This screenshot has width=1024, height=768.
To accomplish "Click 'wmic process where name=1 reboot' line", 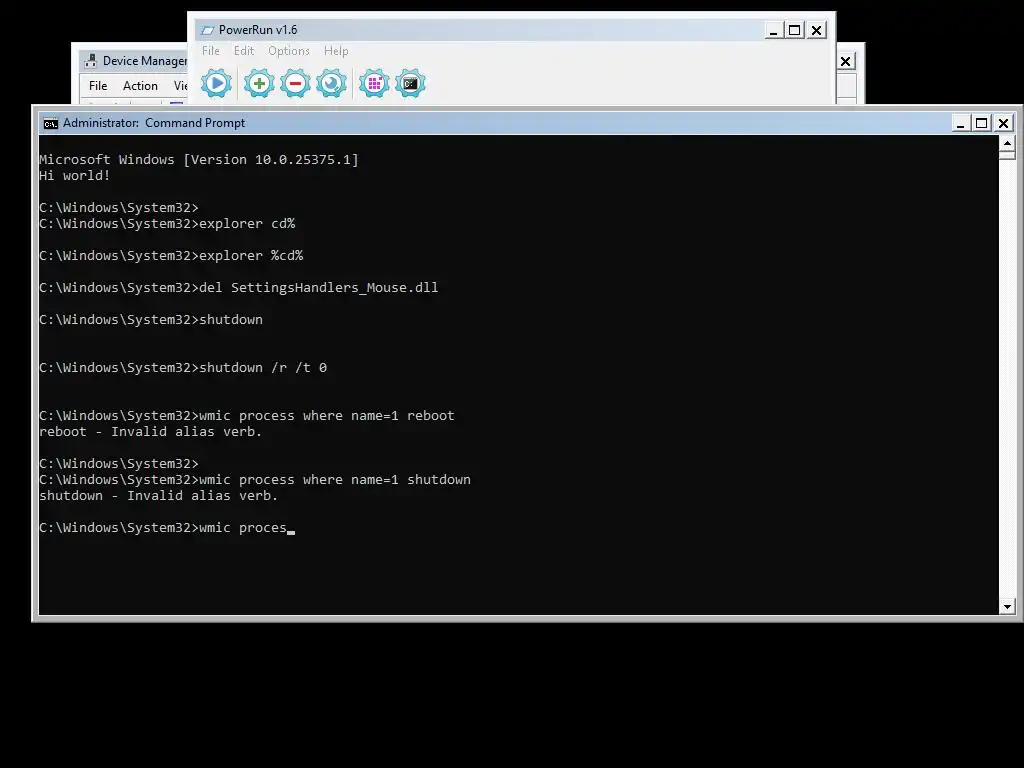I will coord(247,415).
